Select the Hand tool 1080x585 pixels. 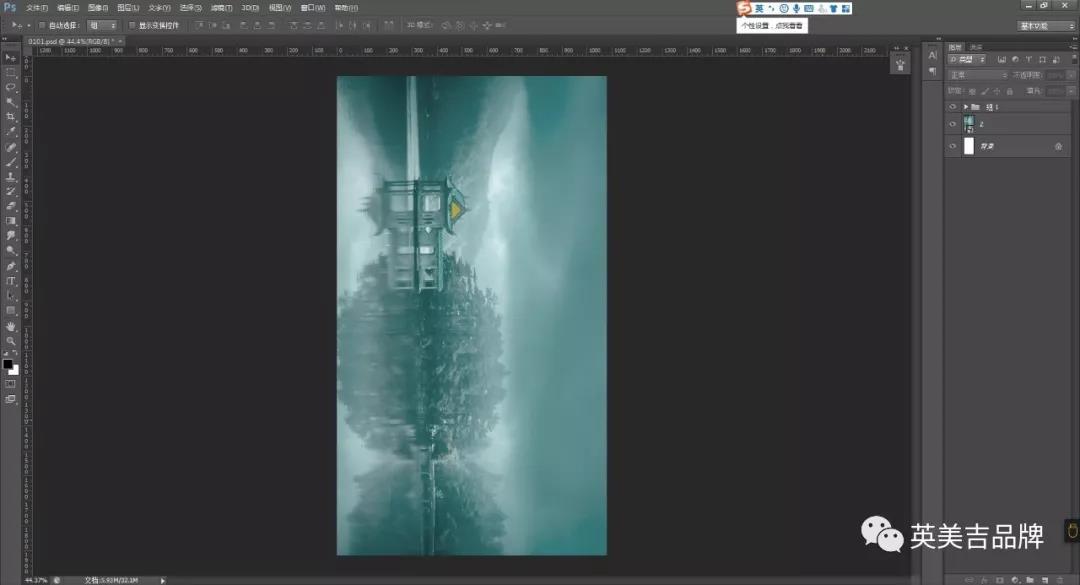10,327
